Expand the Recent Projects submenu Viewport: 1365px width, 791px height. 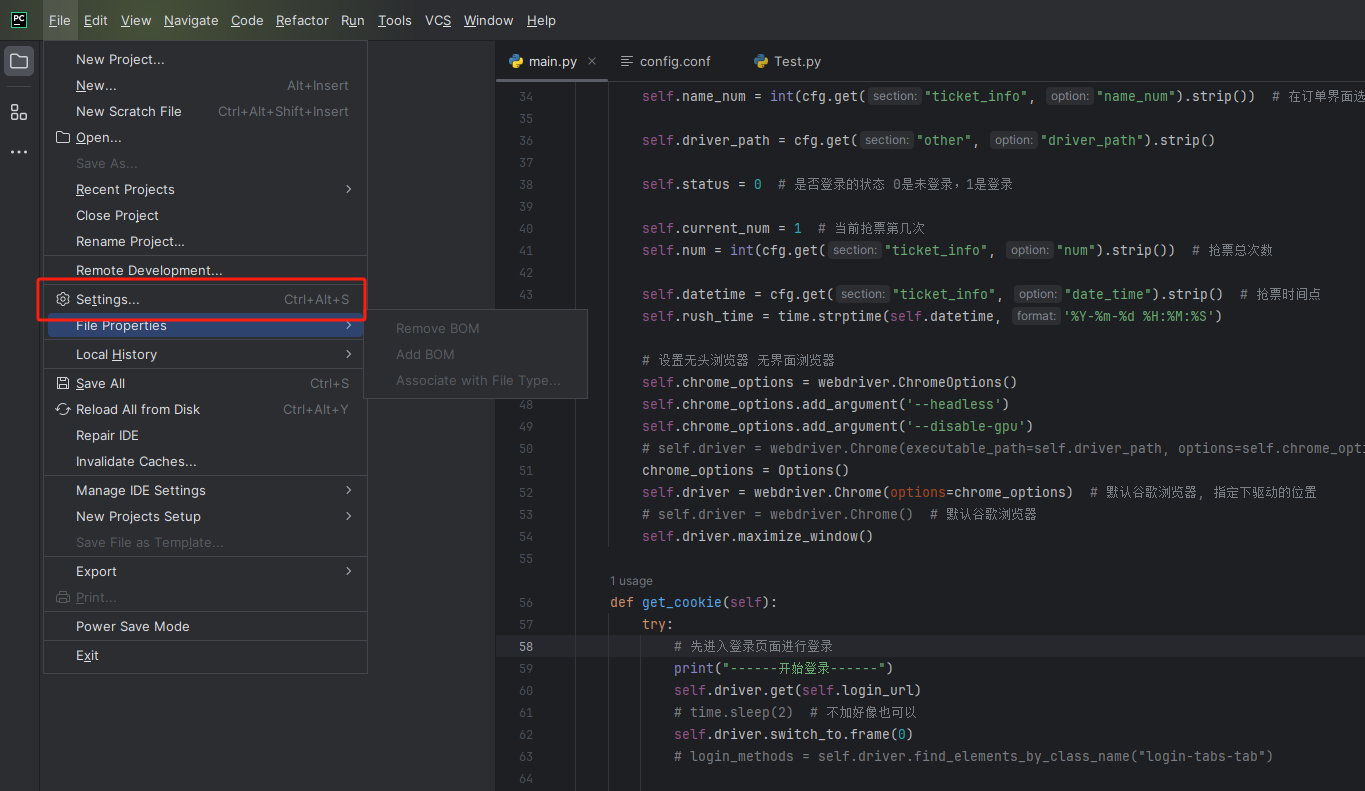pyautogui.click(x=125, y=189)
